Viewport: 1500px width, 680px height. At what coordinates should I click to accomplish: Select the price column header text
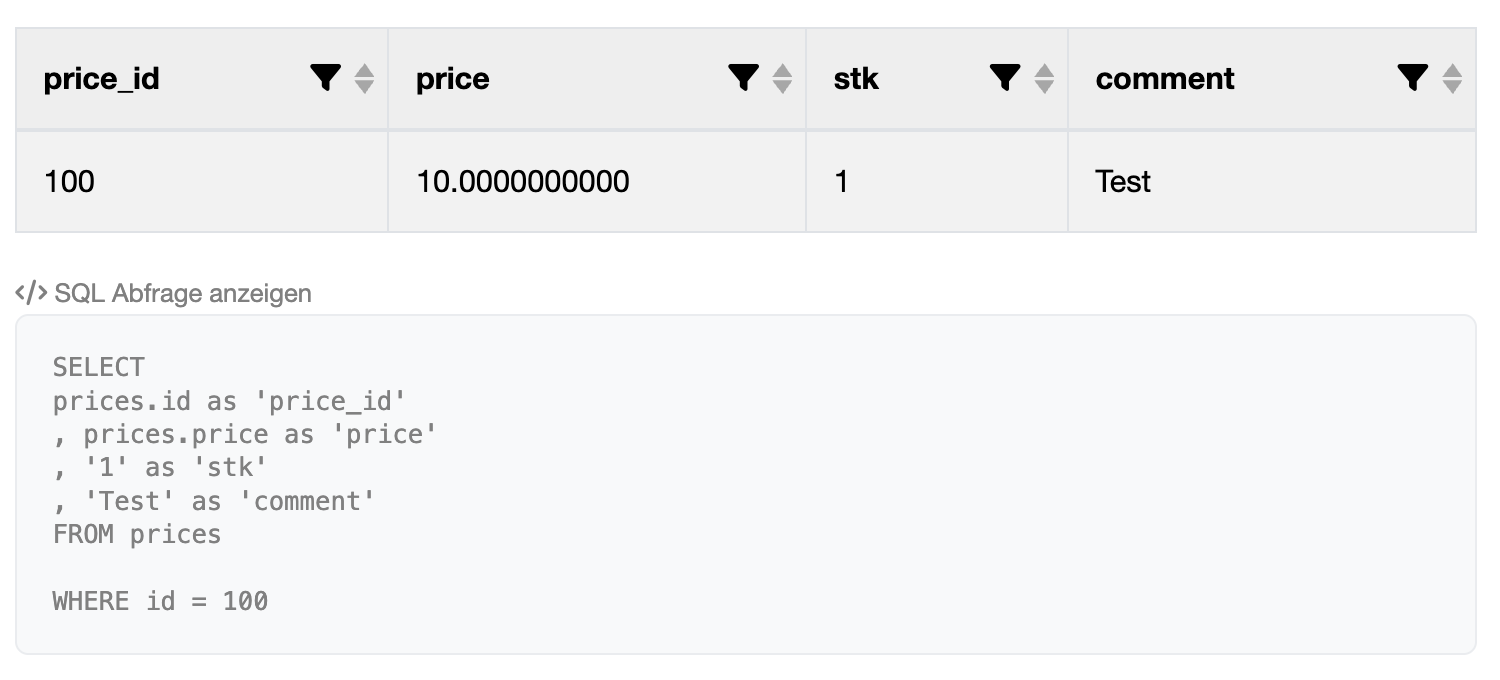453,79
